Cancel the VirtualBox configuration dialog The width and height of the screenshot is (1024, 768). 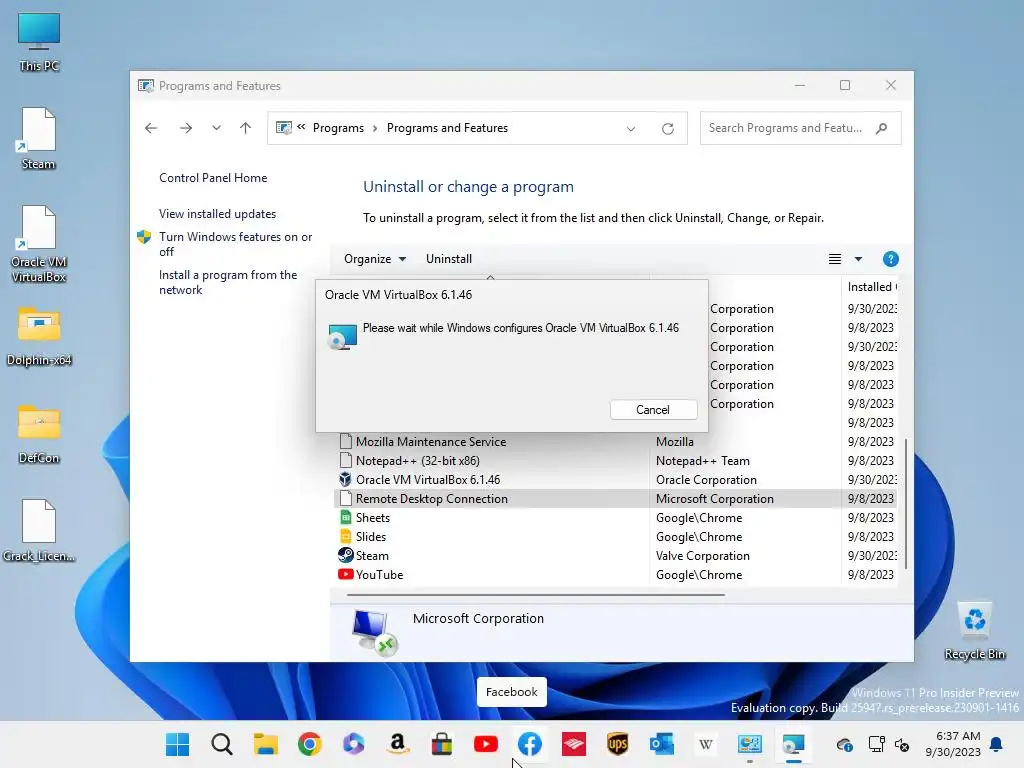click(653, 409)
